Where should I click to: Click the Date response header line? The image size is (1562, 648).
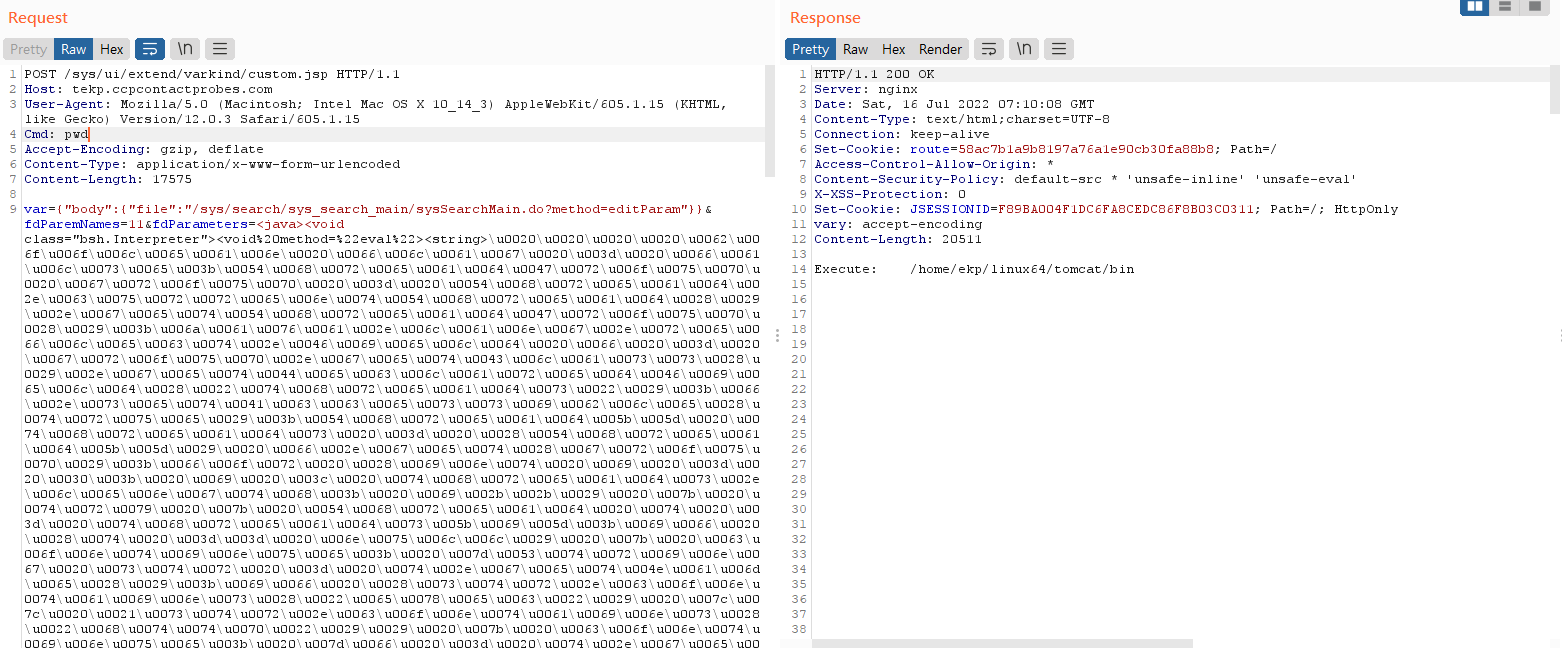pyautogui.click(x=954, y=104)
